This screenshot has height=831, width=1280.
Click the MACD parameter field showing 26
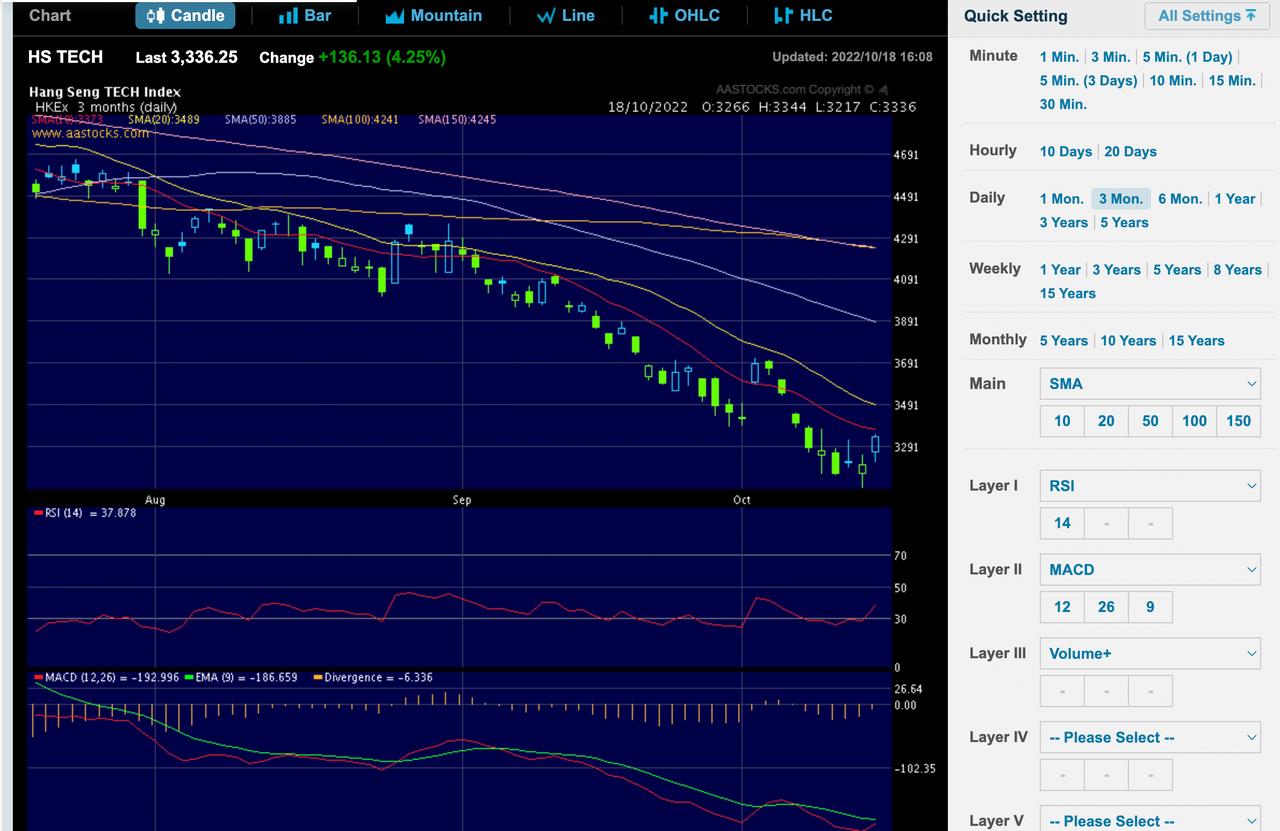[x=1106, y=607]
